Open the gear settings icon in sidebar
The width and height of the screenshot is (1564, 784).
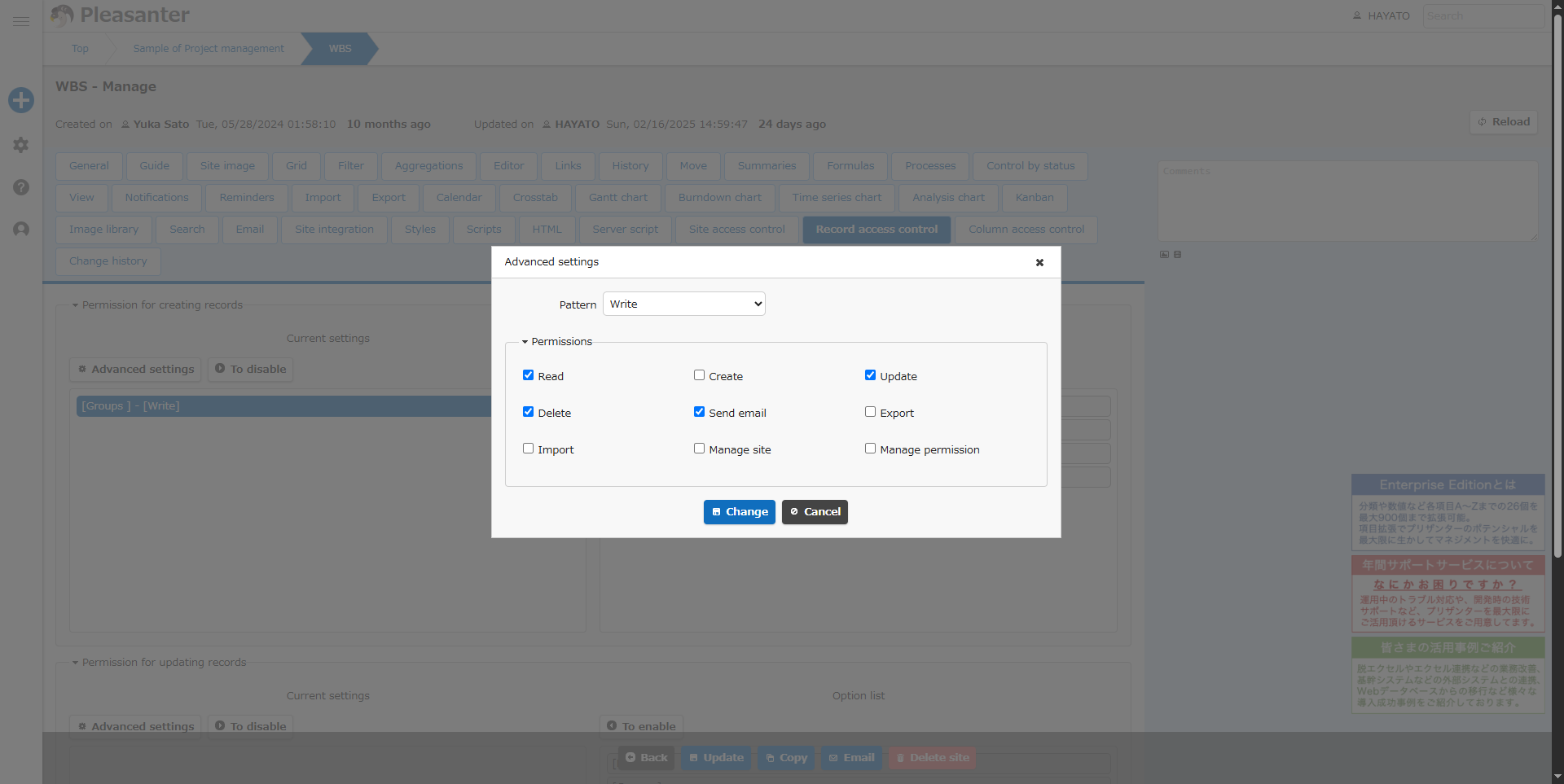21,145
